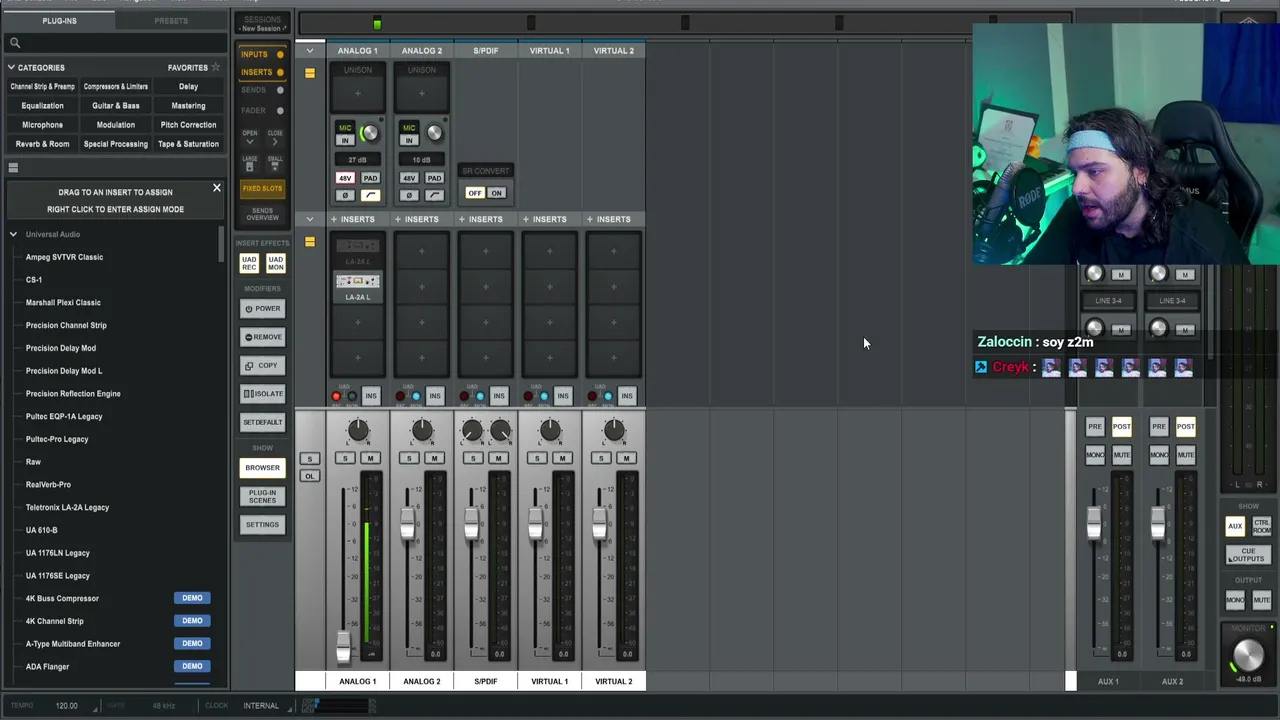Close the insert assign hint banner
1280x720 pixels.
coord(216,188)
